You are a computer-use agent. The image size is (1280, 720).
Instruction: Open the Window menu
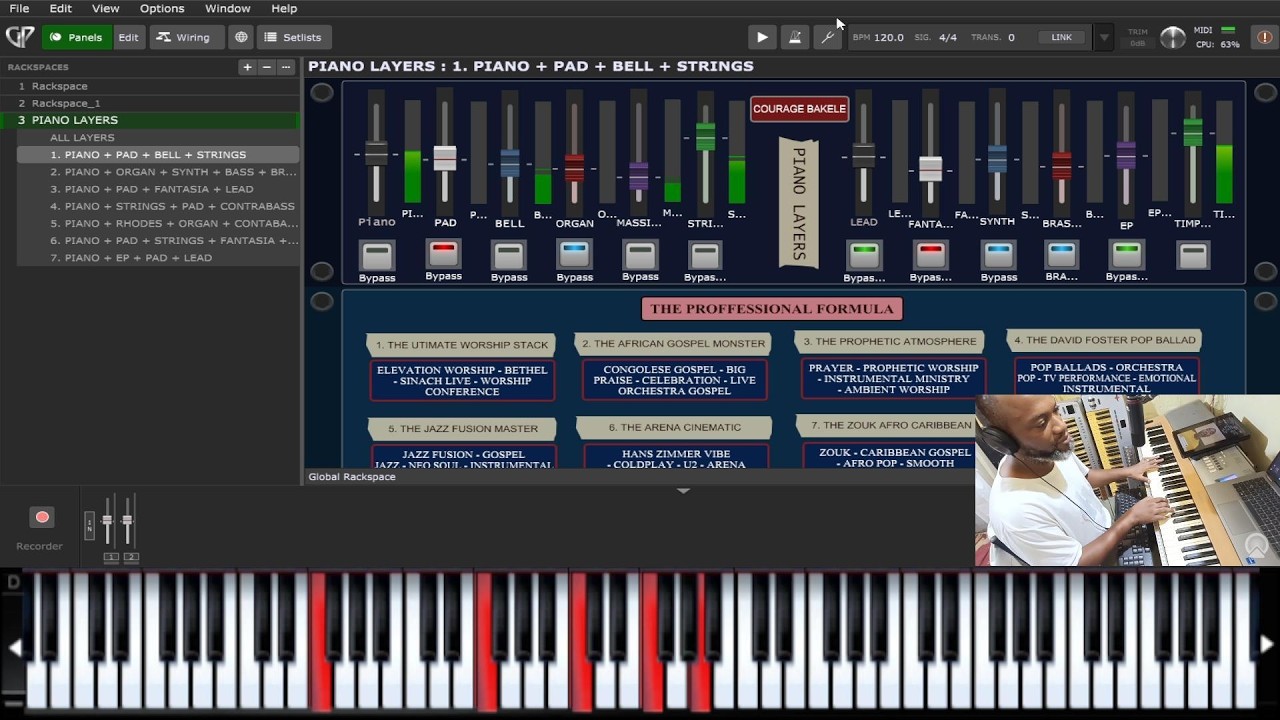pyautogui.click(x=228, y=8)
